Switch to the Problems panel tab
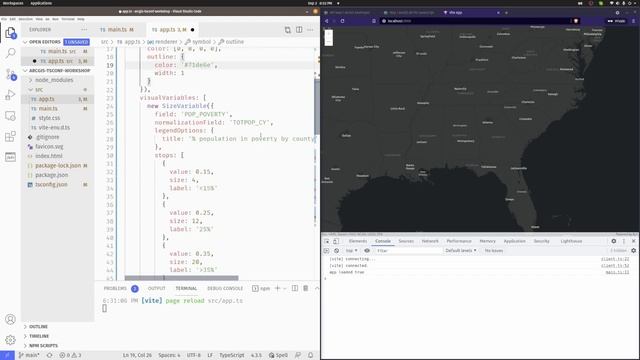 [115, 288]
